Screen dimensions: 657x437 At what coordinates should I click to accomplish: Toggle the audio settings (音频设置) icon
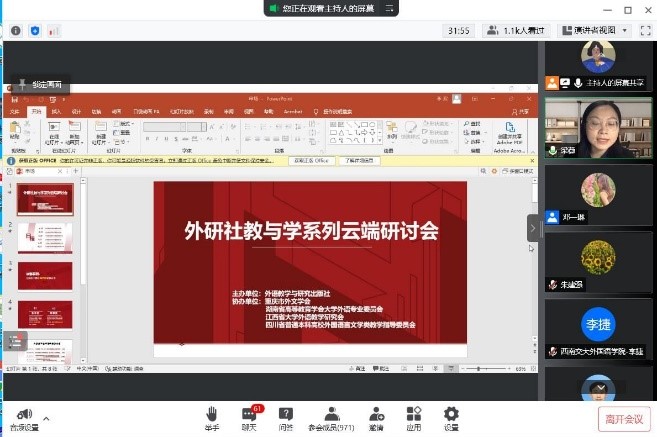coord(23,414)
